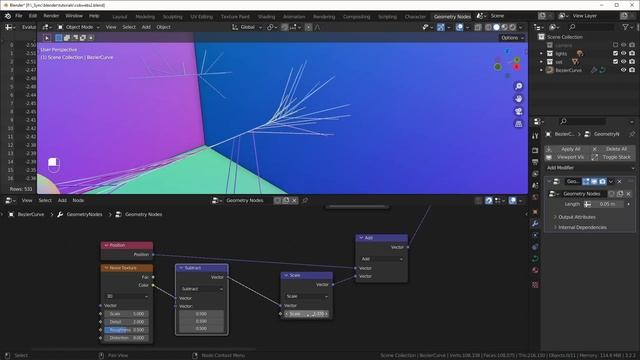640x360 pixels.
Task: Open the Tool properties tab
Action: pos(535,136)
